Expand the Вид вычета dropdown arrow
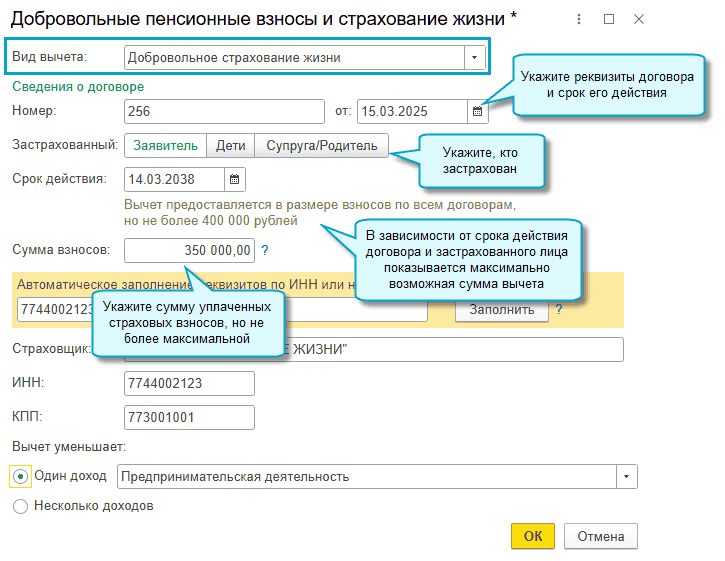Screen dimensions: 725x561 [x=474, y=57]
